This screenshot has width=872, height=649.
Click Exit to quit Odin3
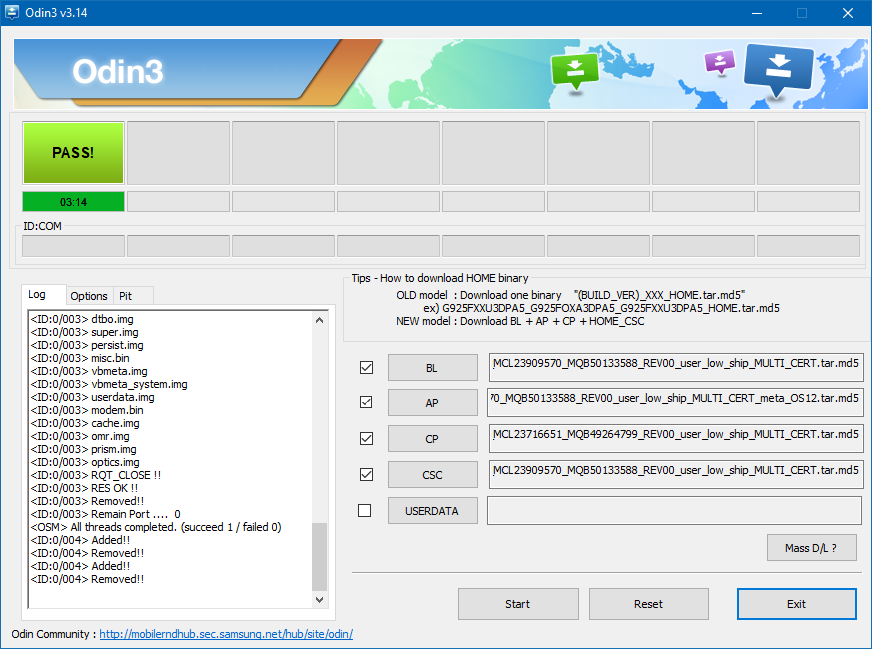click(796, 604)
